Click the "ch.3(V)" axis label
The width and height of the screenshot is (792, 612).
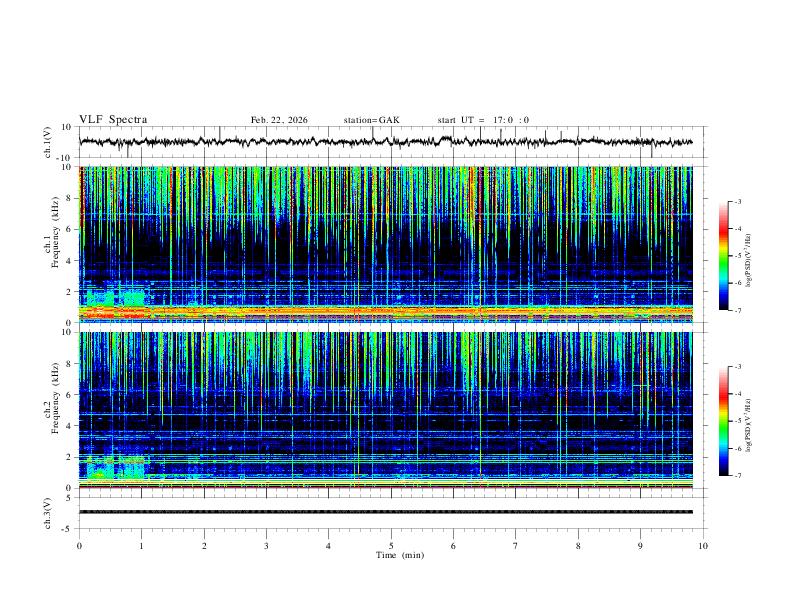pos(48,514)
